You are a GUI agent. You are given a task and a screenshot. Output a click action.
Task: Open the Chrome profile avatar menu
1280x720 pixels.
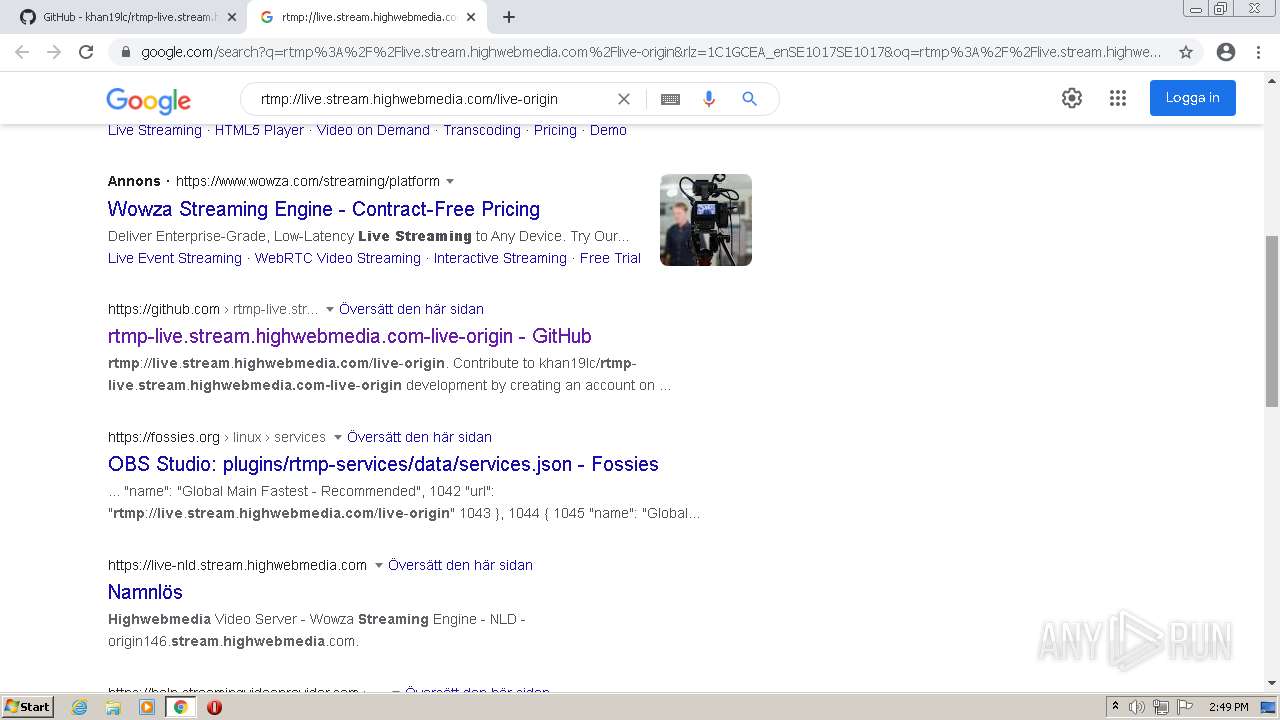click(x=1226, y=52)
